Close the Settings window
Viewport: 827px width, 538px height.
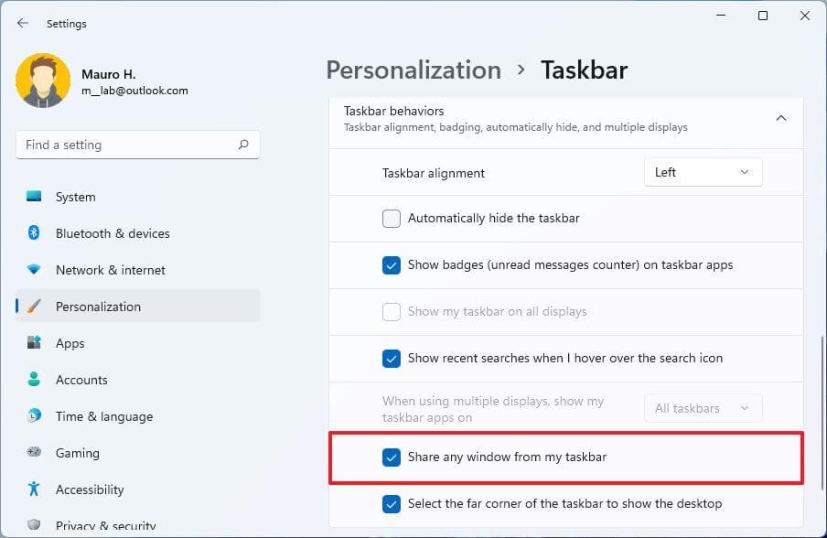(x=805, y=16)
